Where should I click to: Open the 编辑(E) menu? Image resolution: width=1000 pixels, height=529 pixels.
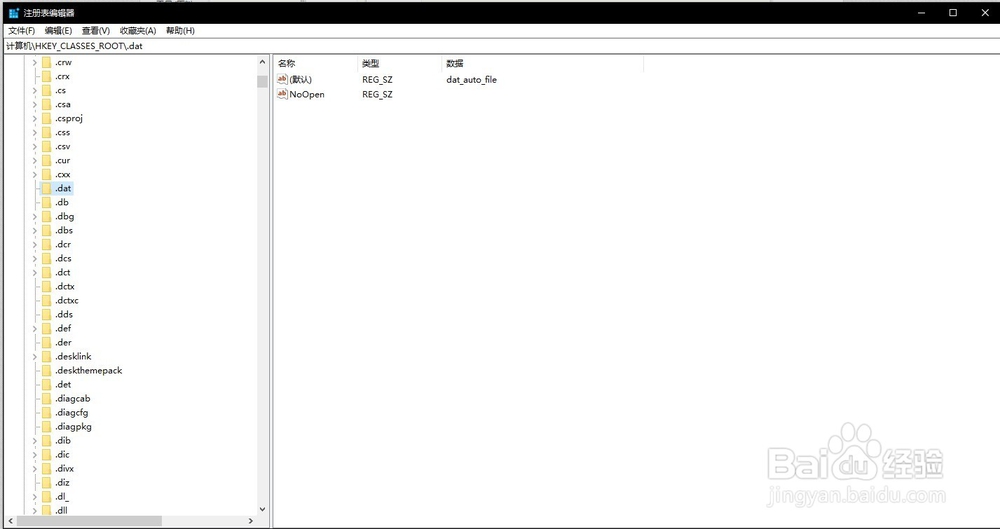point(58,31)
